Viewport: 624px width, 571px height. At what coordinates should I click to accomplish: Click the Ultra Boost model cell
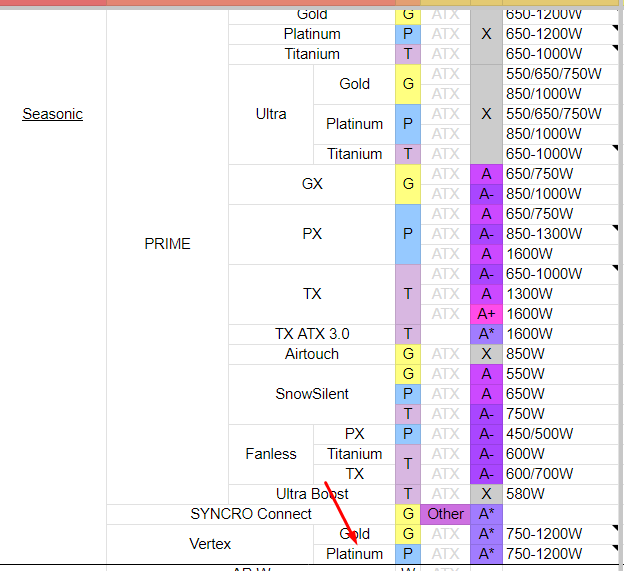pos(312,494)
